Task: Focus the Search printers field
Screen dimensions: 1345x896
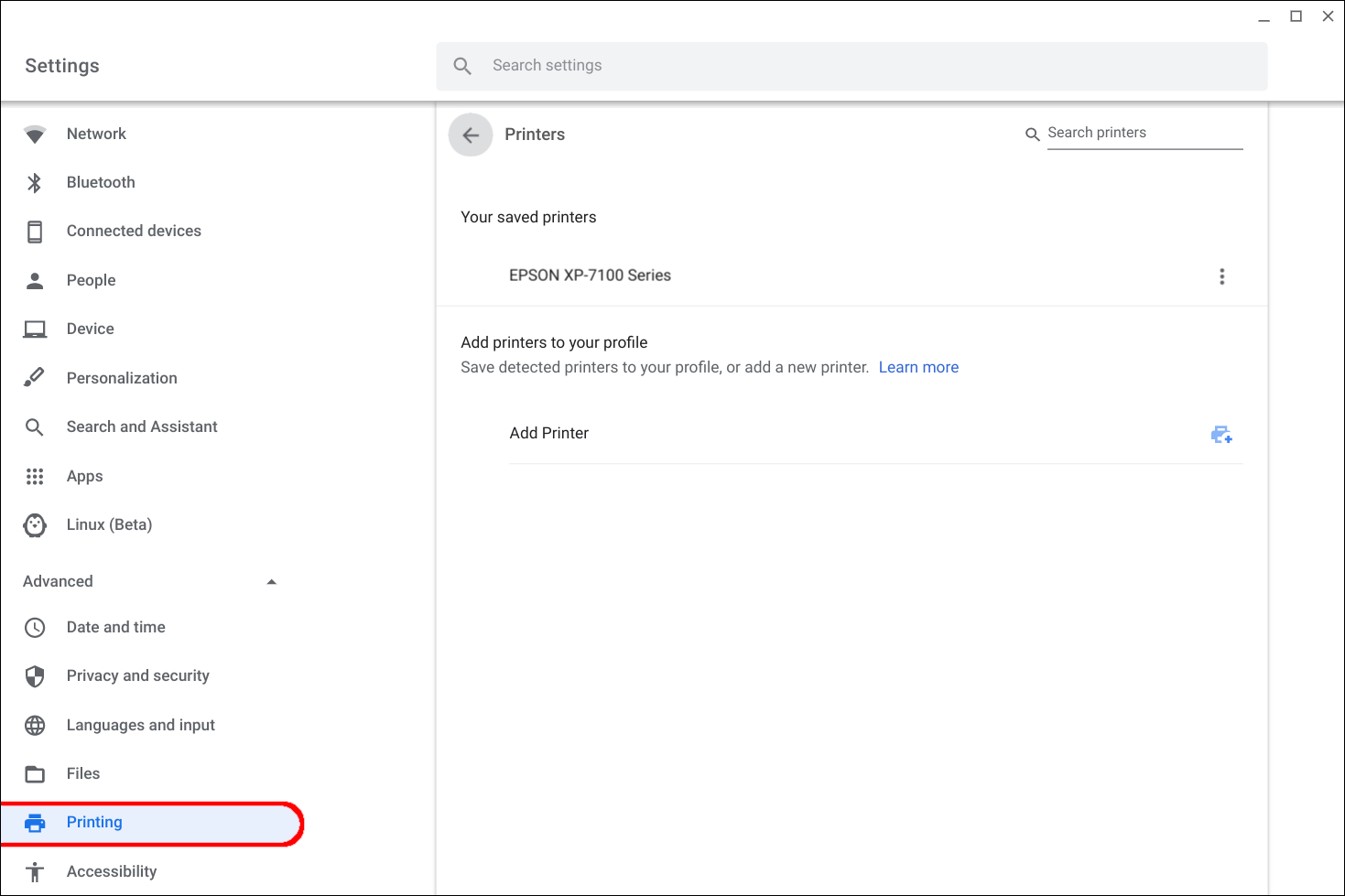Action: [1144, 134]
